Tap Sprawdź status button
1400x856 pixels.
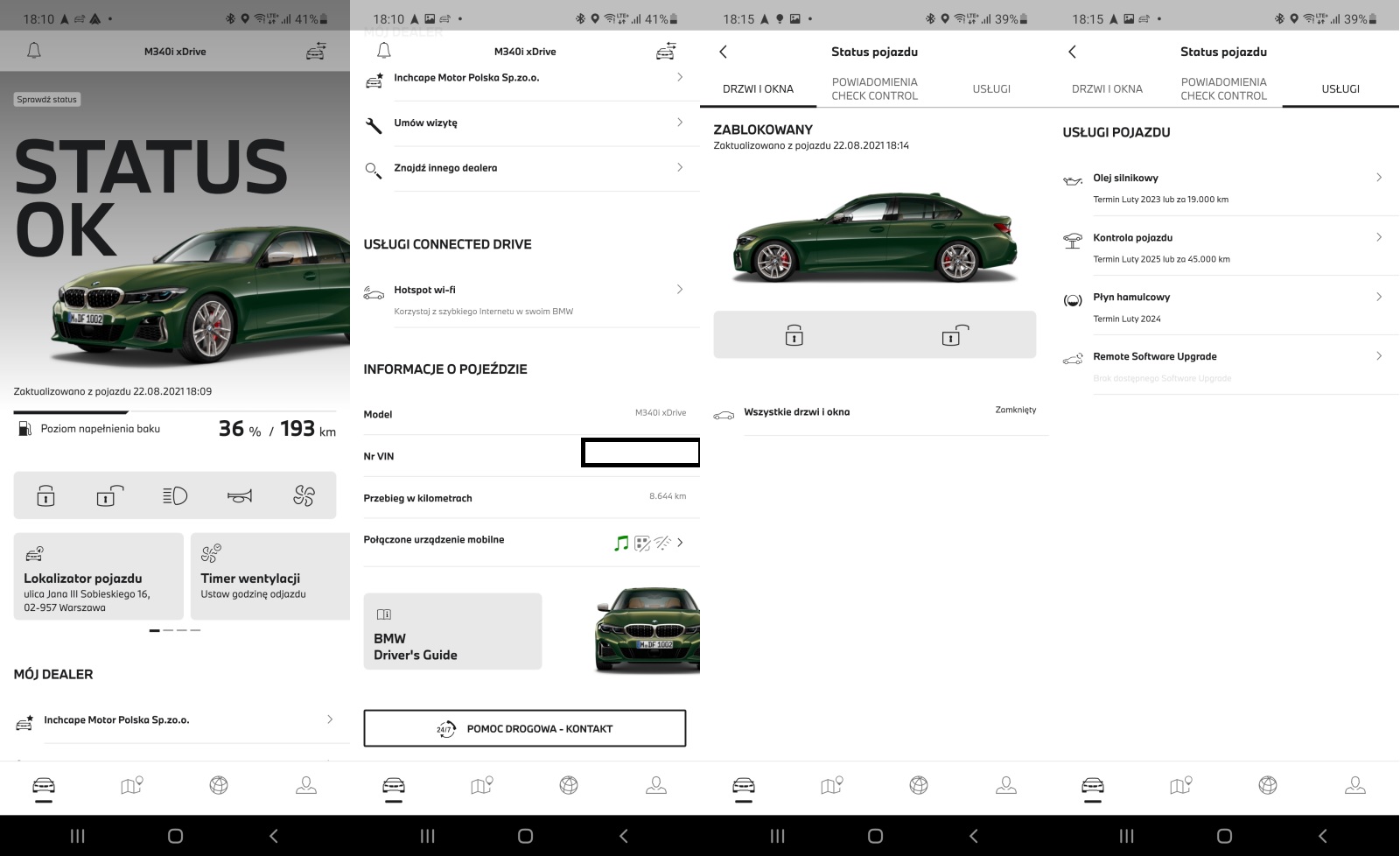coord(47,100)
